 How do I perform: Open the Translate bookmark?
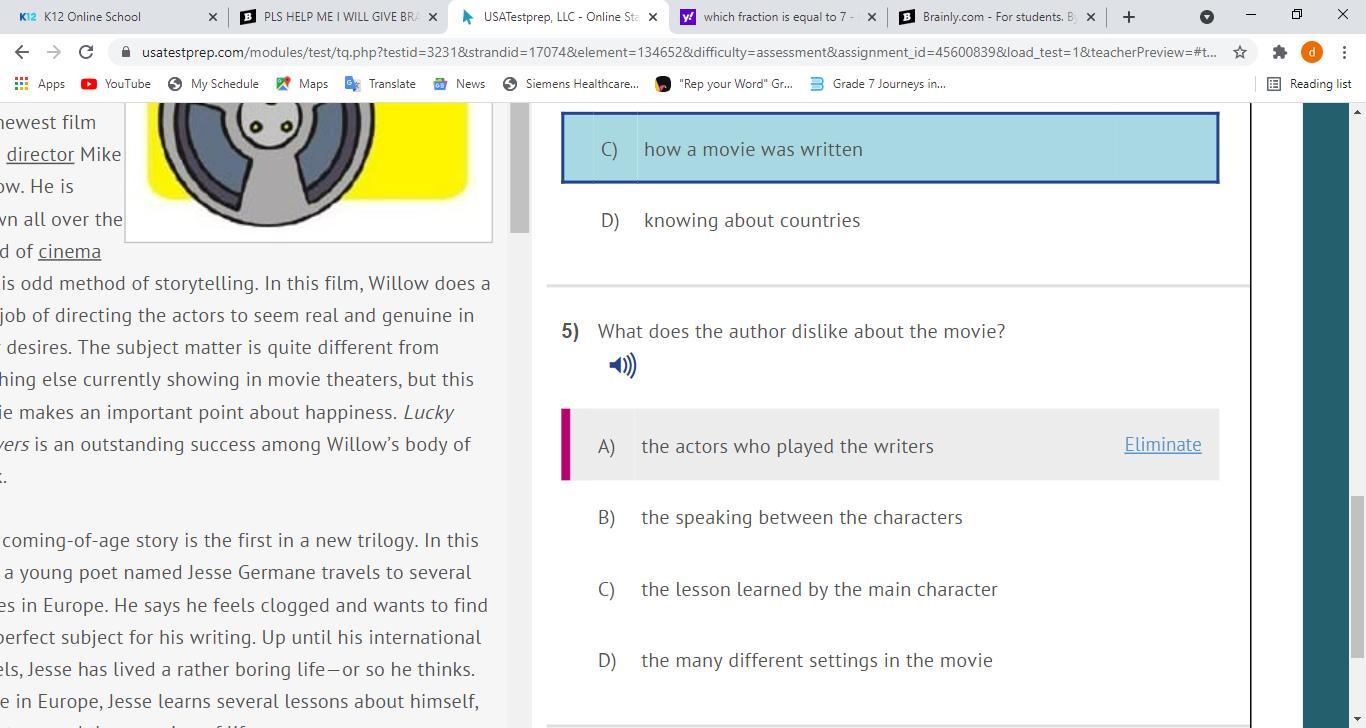(x=380, y=84)
